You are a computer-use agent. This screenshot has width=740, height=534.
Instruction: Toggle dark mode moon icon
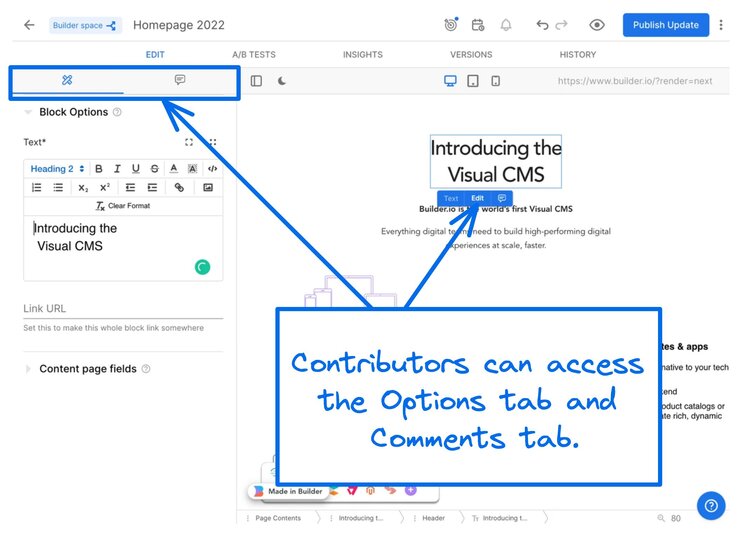pos(282,81)
